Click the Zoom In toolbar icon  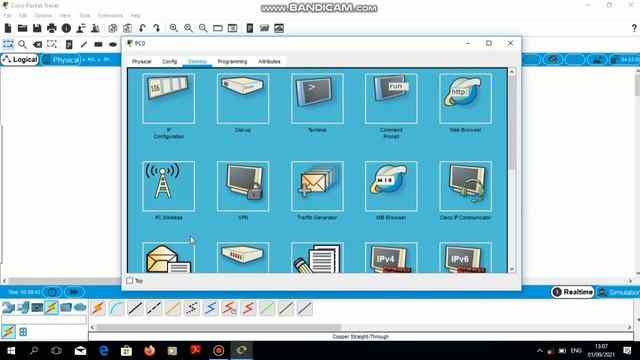click(x=174, y=28)
